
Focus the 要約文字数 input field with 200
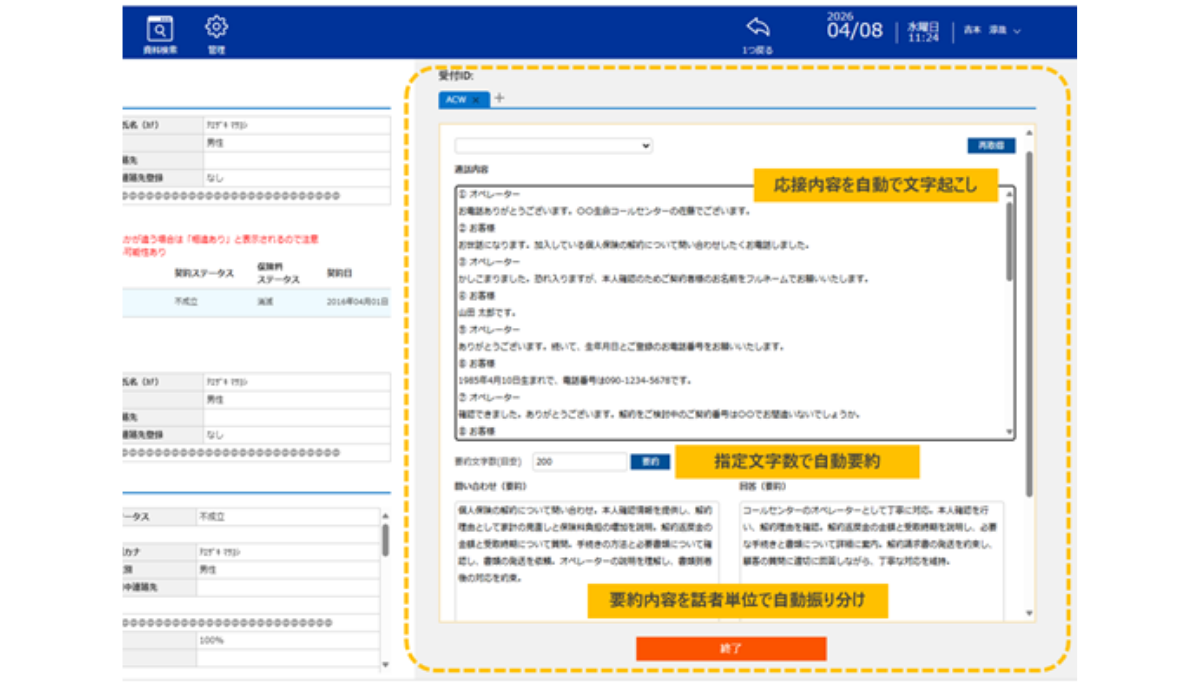(579, 462)
